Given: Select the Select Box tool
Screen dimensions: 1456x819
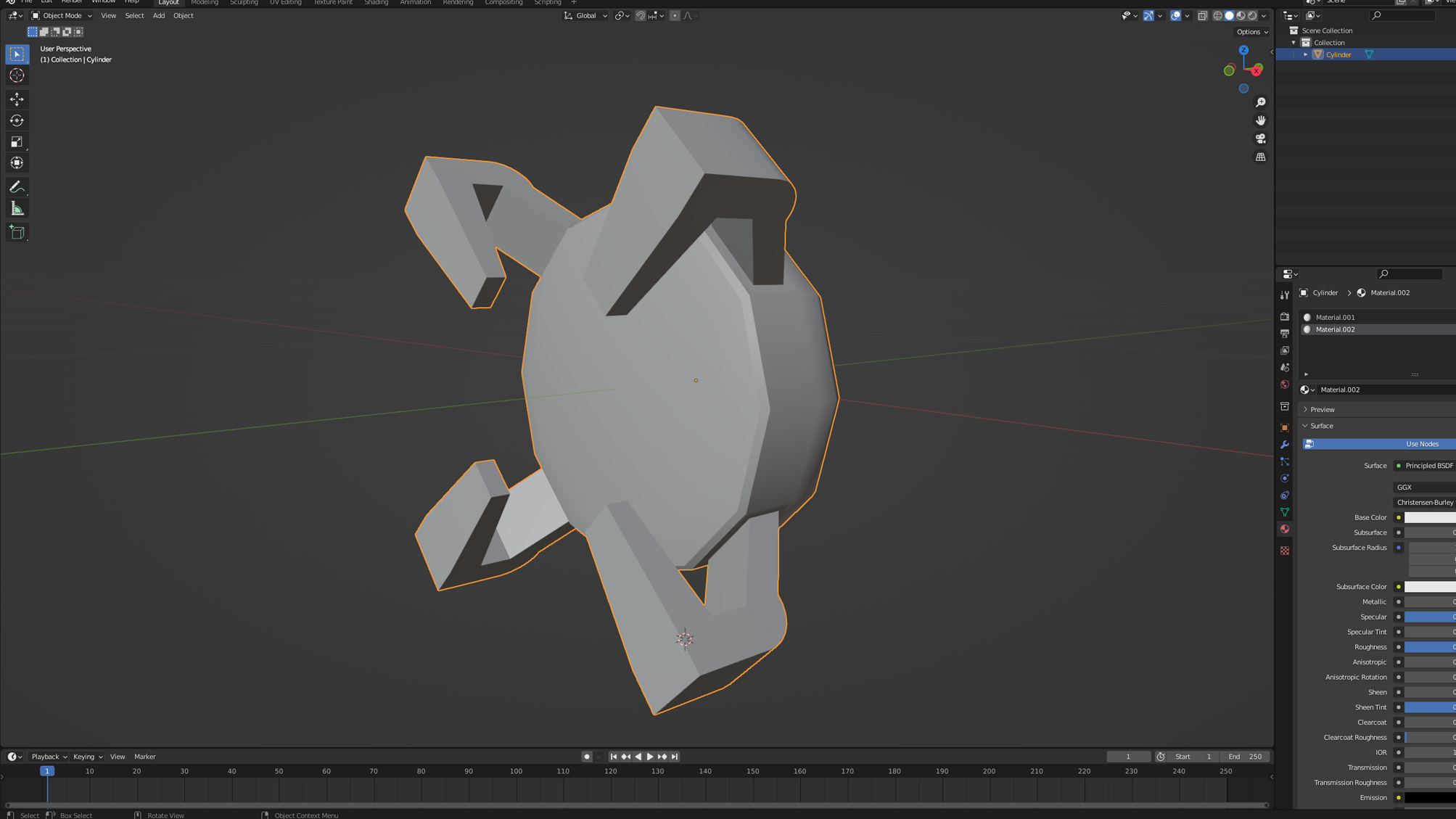Looking at the screenshot, I should 17,54.
